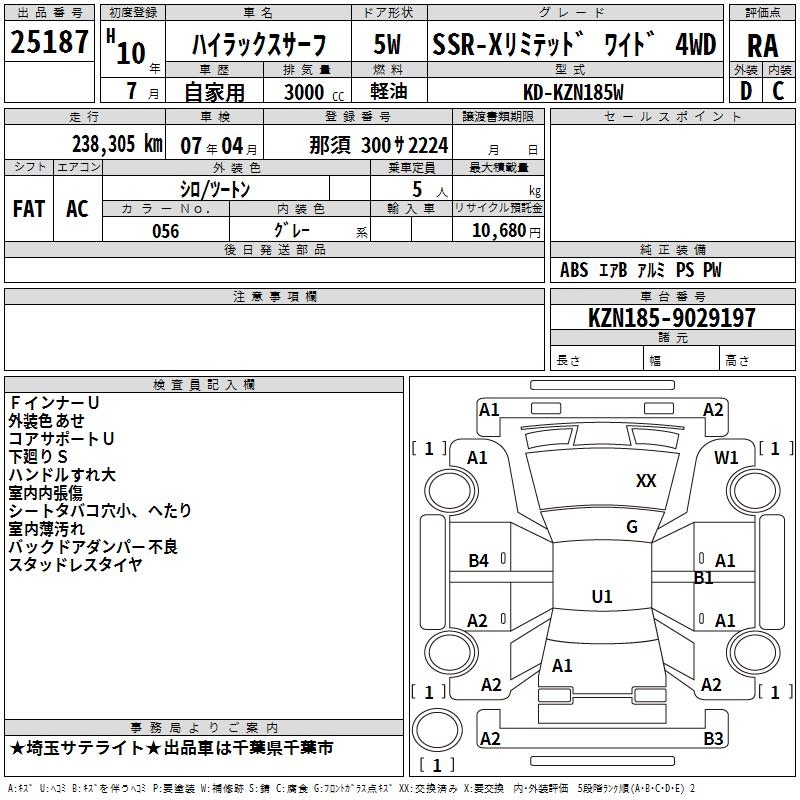Select the chassis number KZN185-9029197

pyautogui.click(x=671, y=317)
